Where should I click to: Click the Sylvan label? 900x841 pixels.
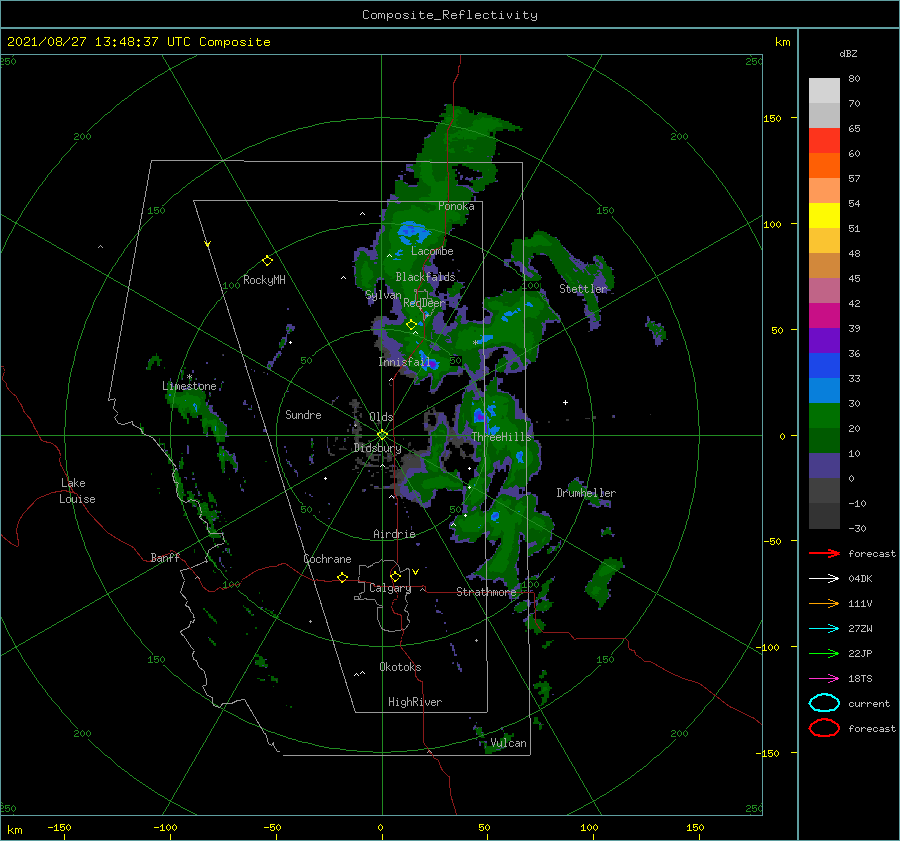383,295
